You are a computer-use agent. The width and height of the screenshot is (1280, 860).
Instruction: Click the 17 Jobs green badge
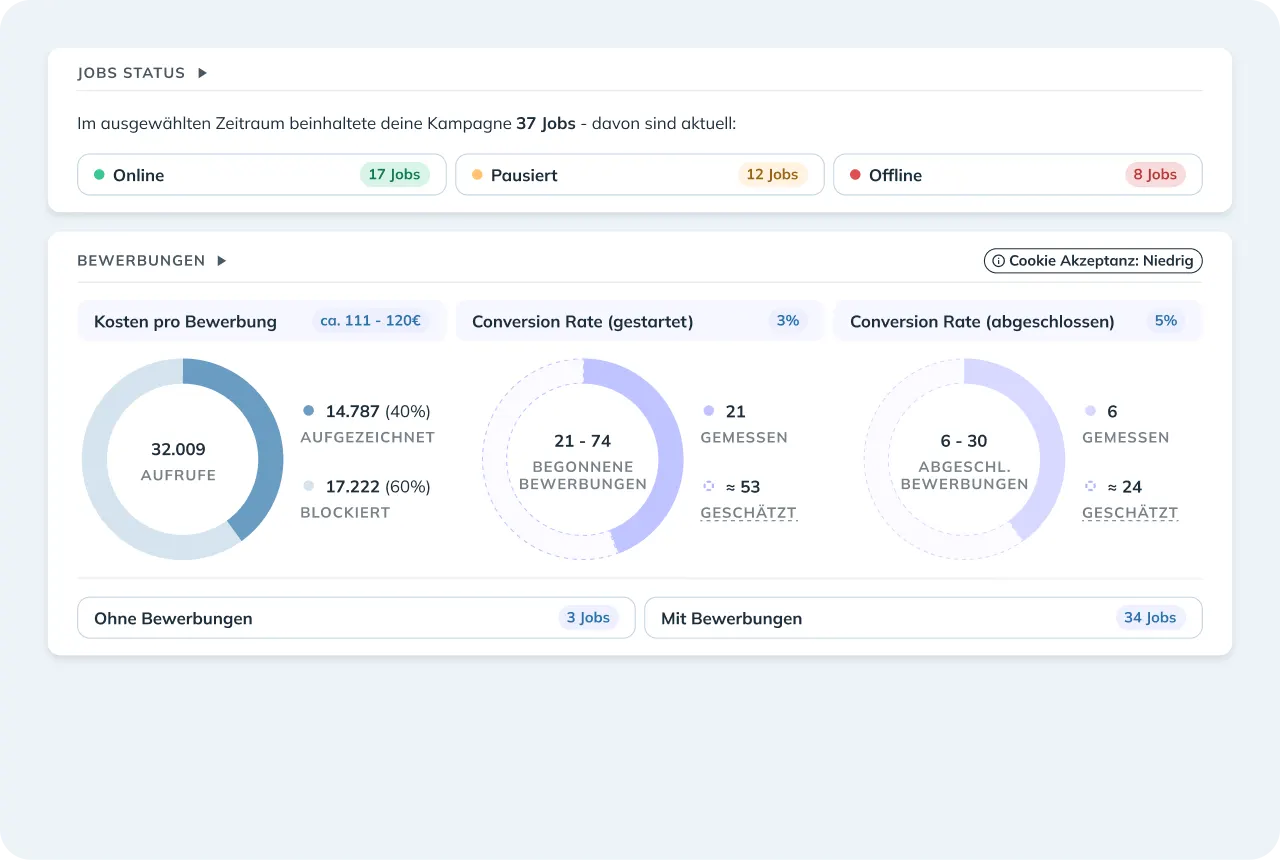(394, 175)
